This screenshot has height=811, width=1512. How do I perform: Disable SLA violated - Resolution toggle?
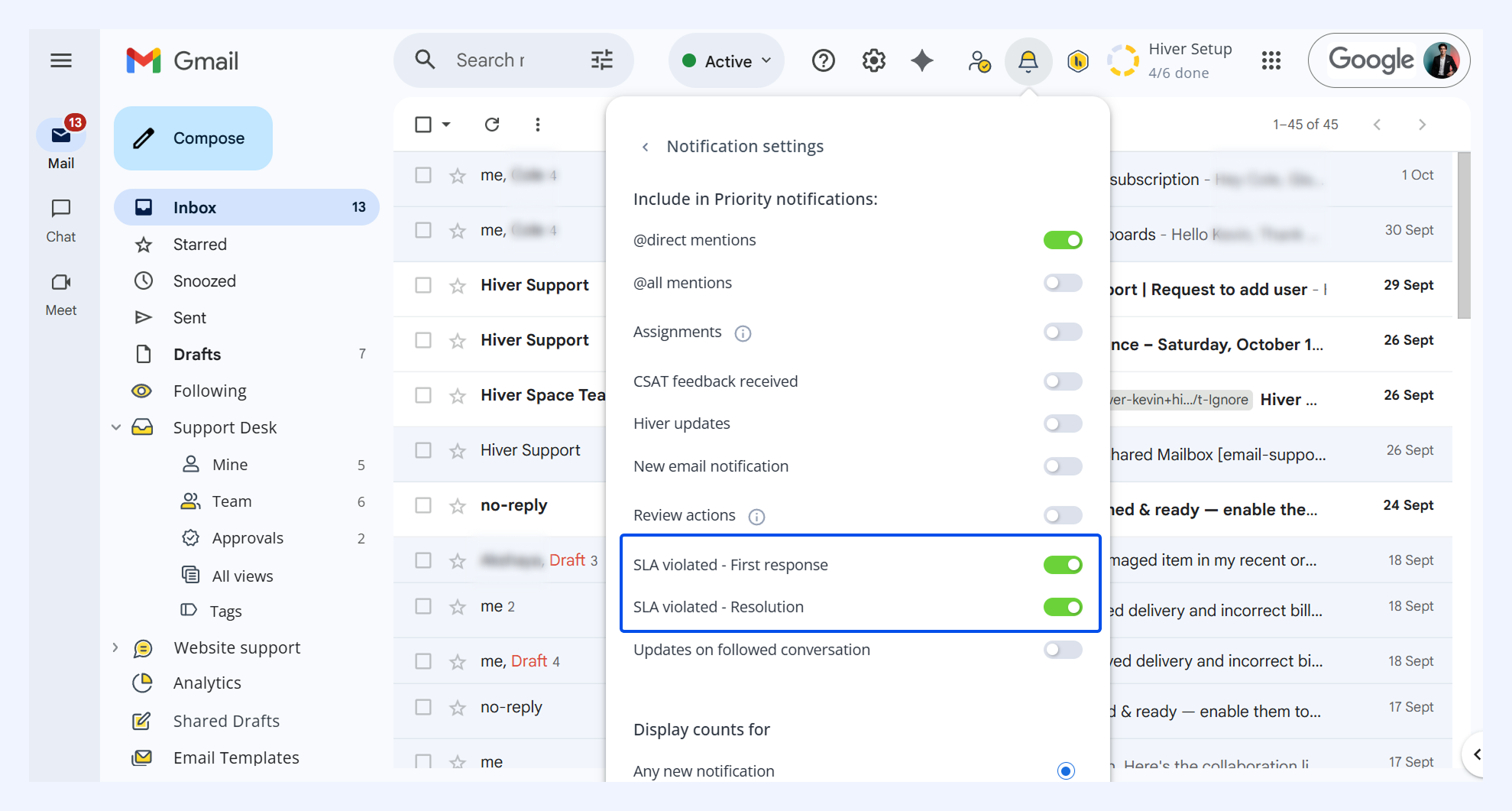[x=1063, y=607]
